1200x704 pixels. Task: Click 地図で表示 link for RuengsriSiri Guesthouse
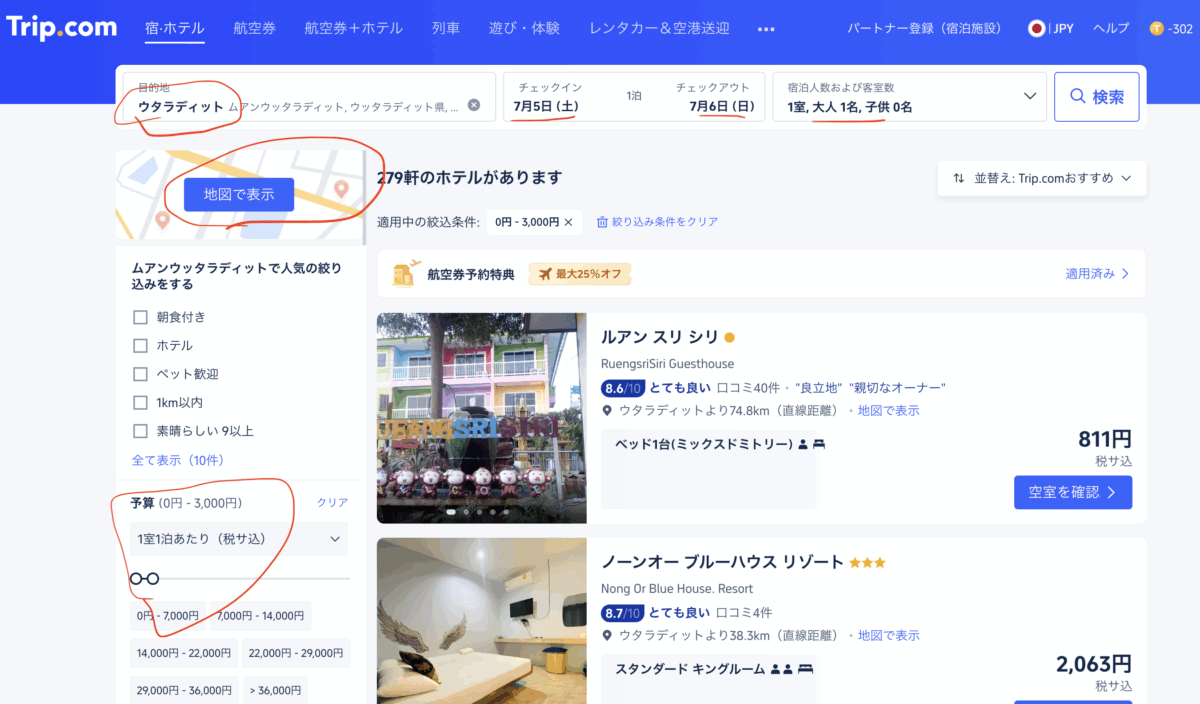(888, 411)
